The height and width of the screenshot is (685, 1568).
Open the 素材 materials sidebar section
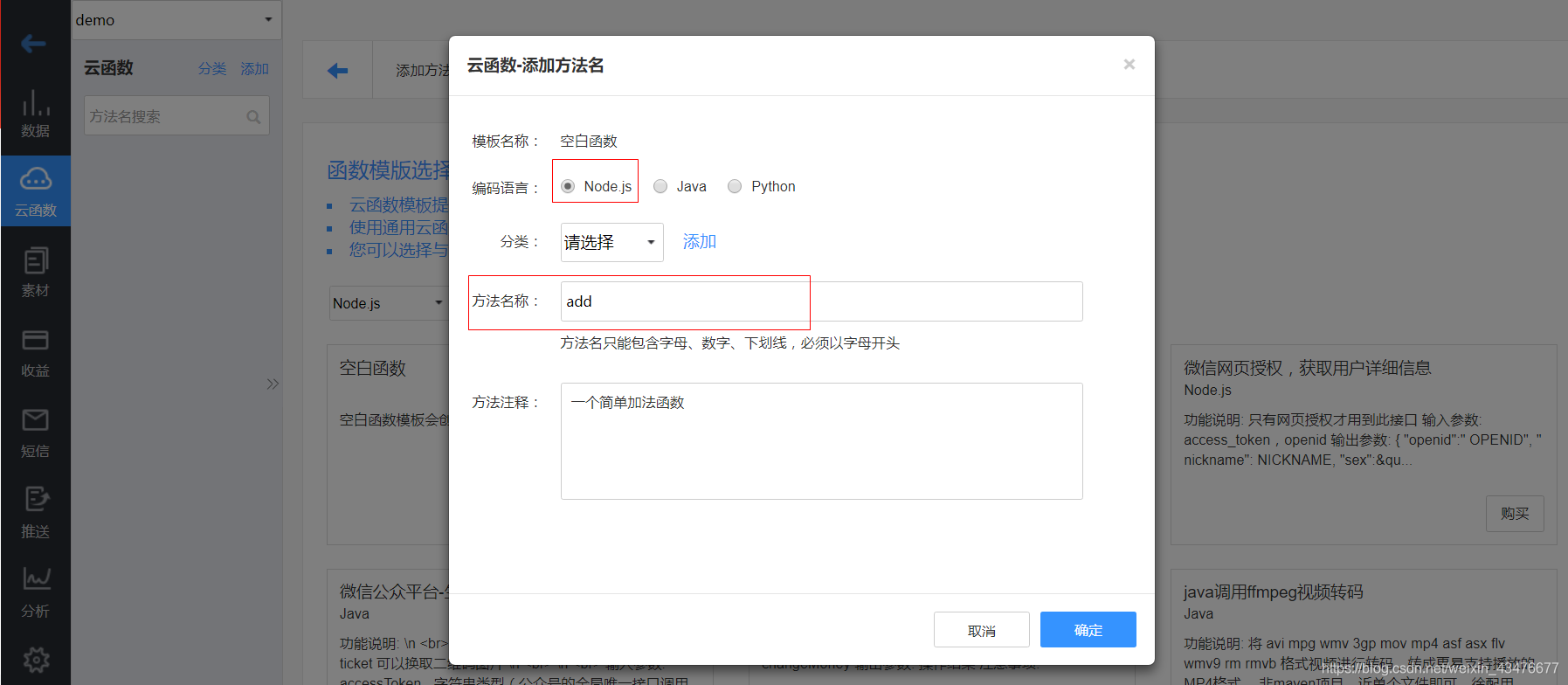(35, 273)
